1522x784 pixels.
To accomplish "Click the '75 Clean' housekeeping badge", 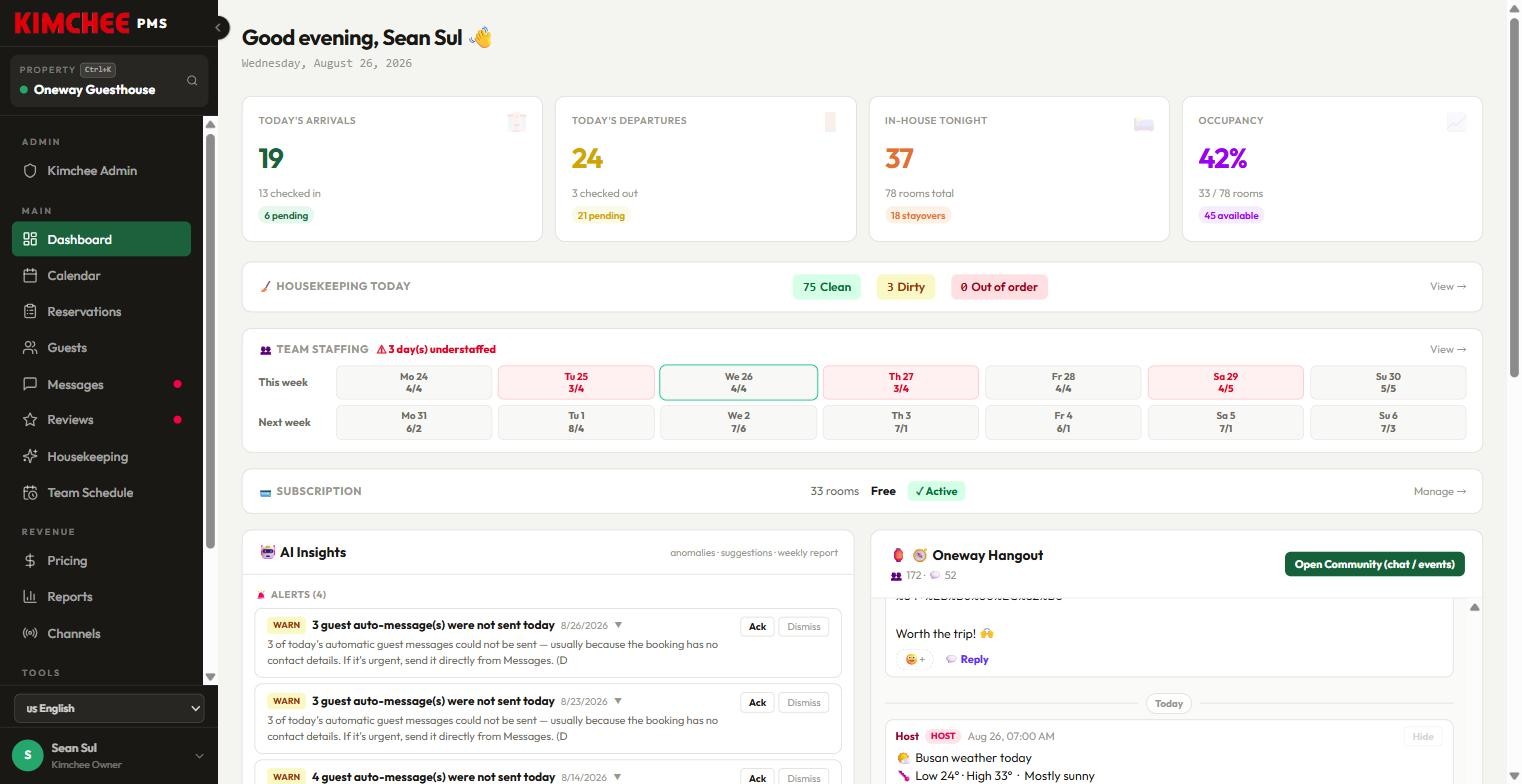I will point(827,287).
